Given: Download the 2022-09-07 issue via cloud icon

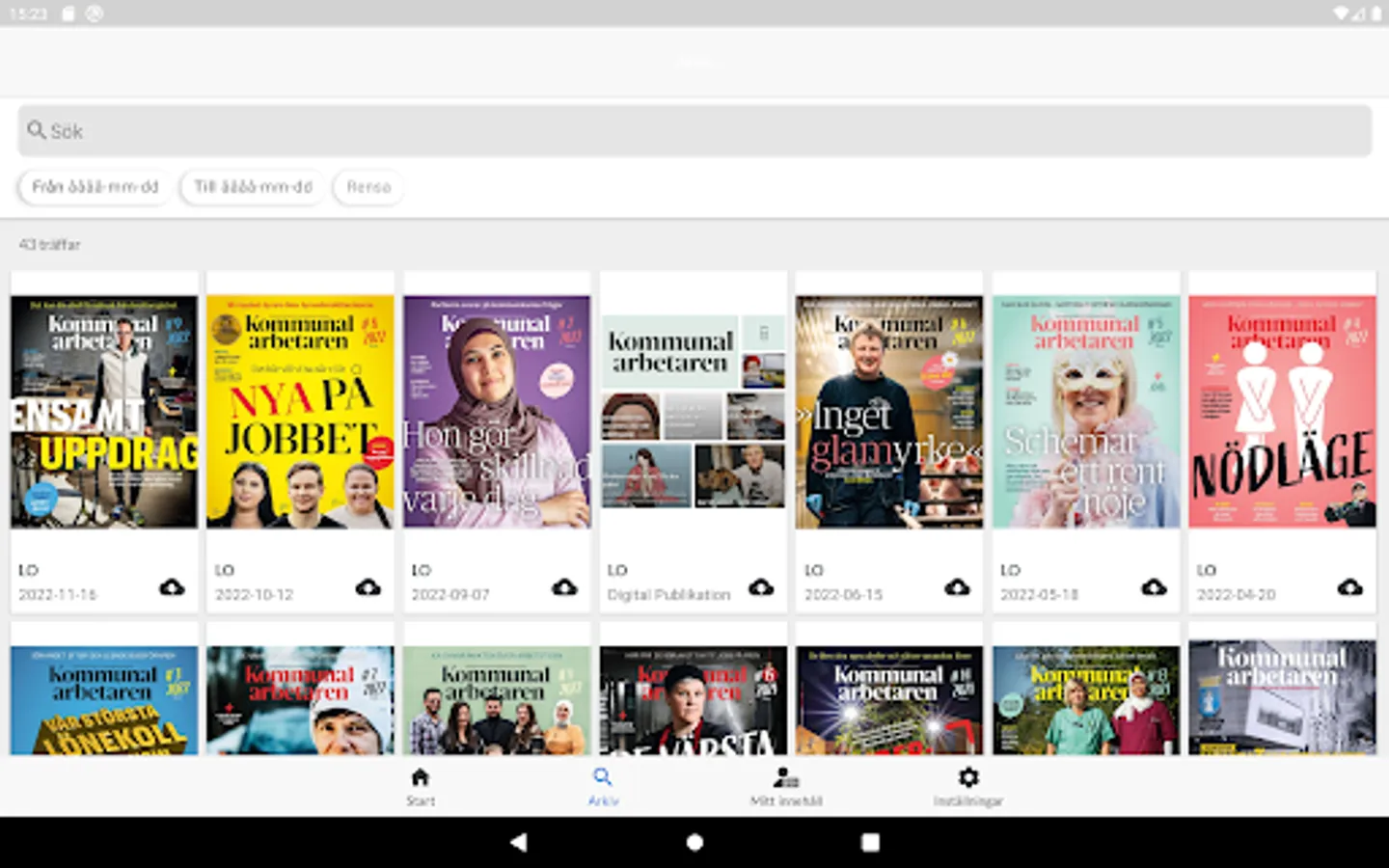Looking at the screenshot, I should click(564, 587).
